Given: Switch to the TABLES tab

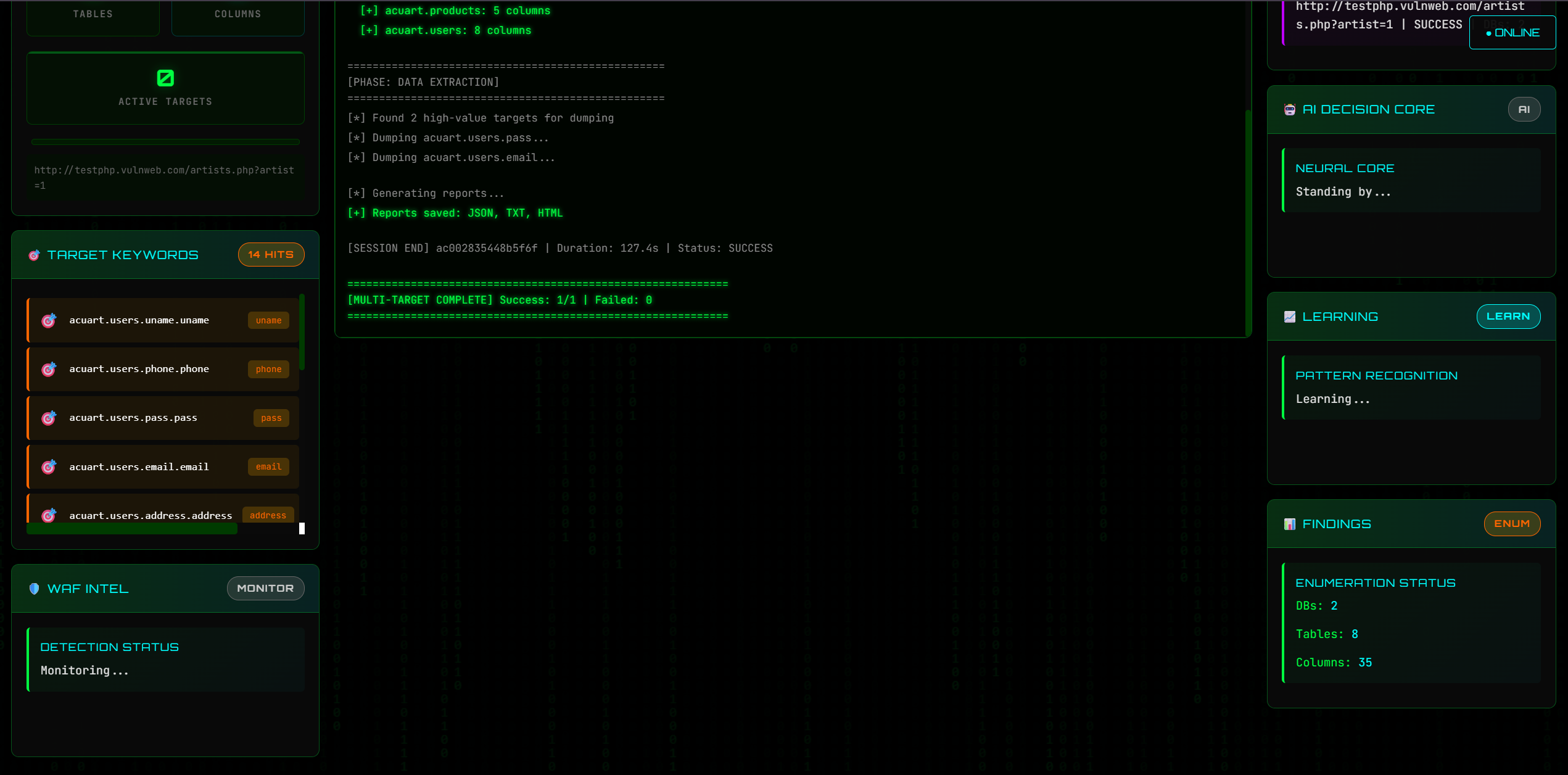Looking at the screenshot, I should click(93, 13).
